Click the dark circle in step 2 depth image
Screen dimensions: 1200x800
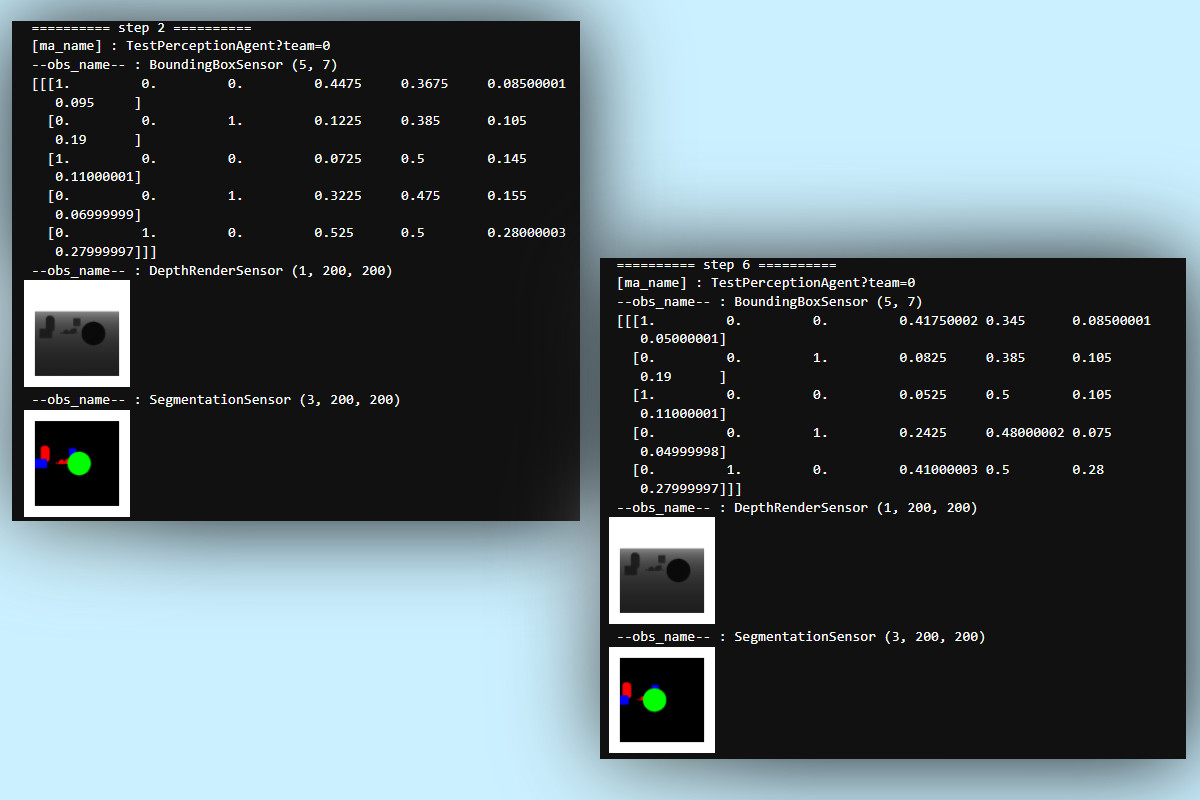(93, 334)
